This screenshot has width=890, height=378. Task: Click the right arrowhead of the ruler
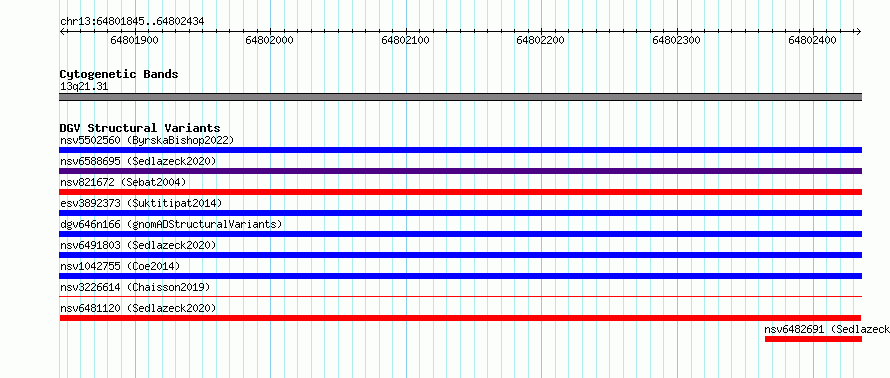tap(859, 31)
